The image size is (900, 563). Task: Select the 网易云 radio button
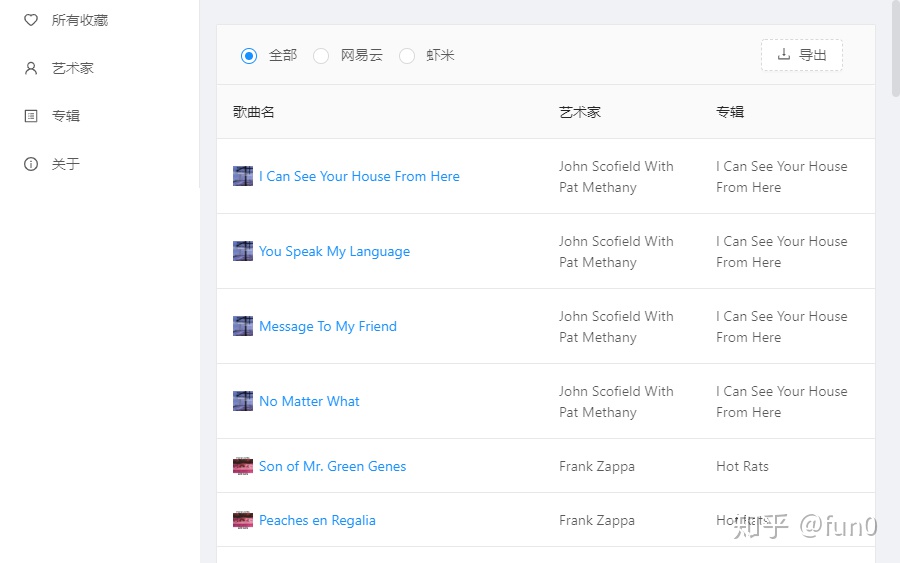coord(321,56)
